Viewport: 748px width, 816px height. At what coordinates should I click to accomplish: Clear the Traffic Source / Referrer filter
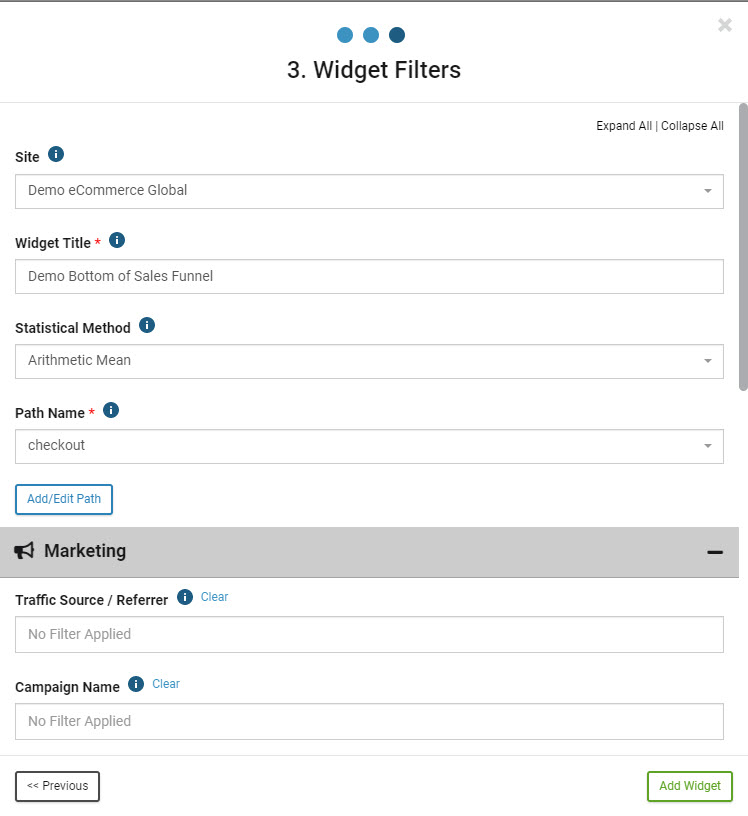click(214, 597)
